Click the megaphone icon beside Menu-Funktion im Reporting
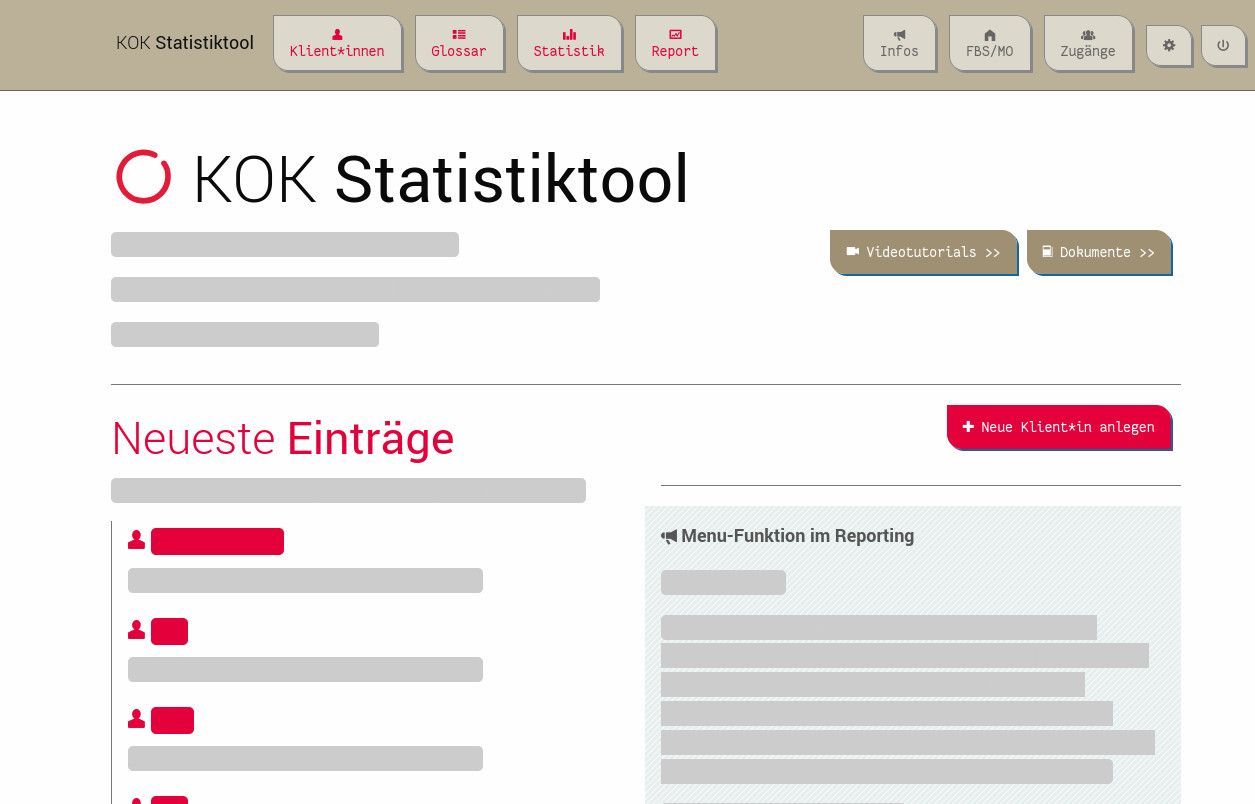This screenshot has width=1255, height=804. (669, 536)
